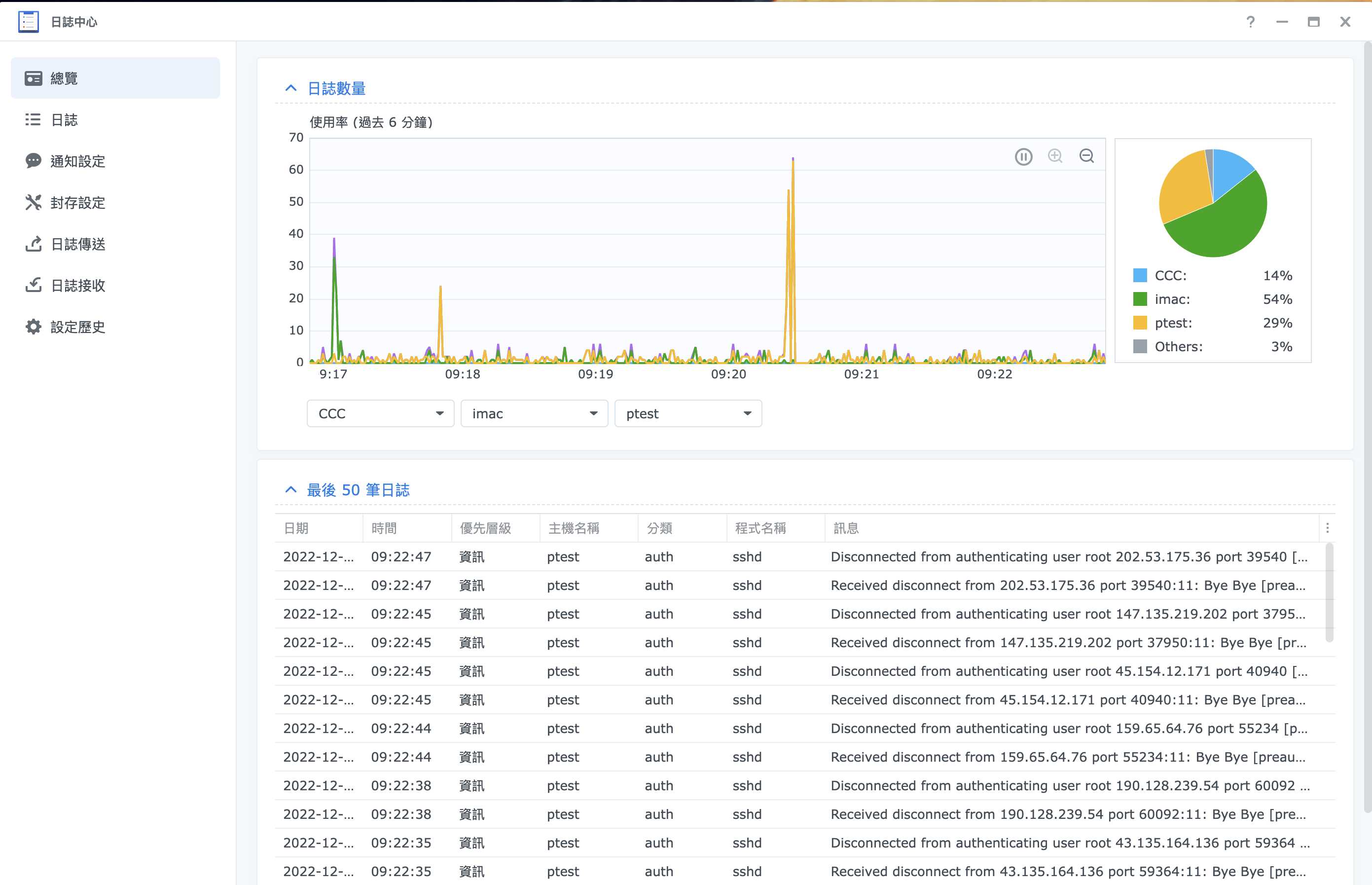
Task: Click the 最後 50 筆日誌 section title
Action: tap(358, 490)
